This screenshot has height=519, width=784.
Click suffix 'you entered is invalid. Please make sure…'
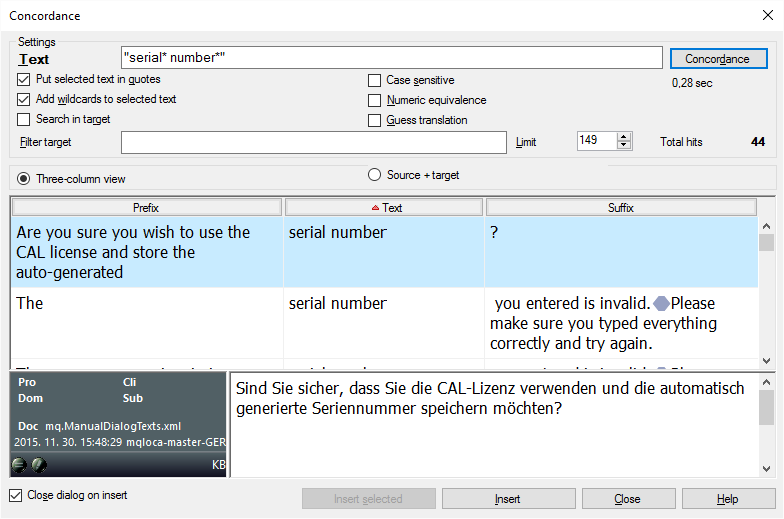pyautogui.click(x=621, y=323)
